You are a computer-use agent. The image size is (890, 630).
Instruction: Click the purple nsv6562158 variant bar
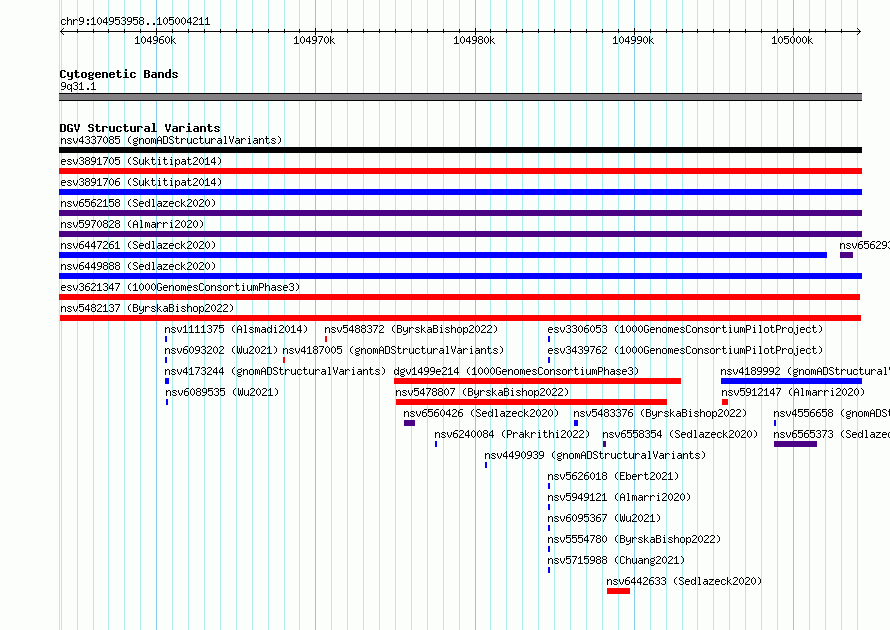coord(460,213)
